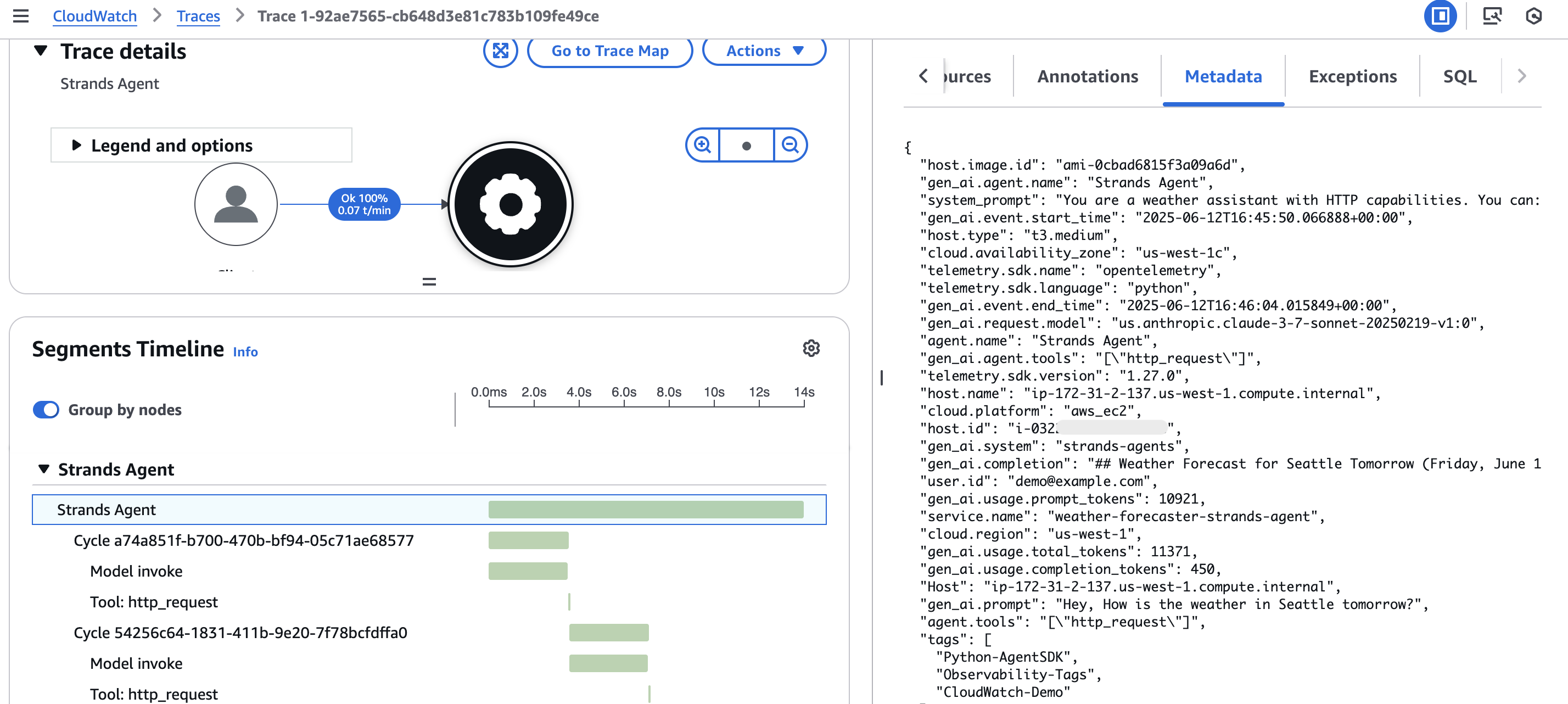Screen dimensions: 1568x704
Task: Switch to the Exceptions tab
Action: [x=1353, y=76]
